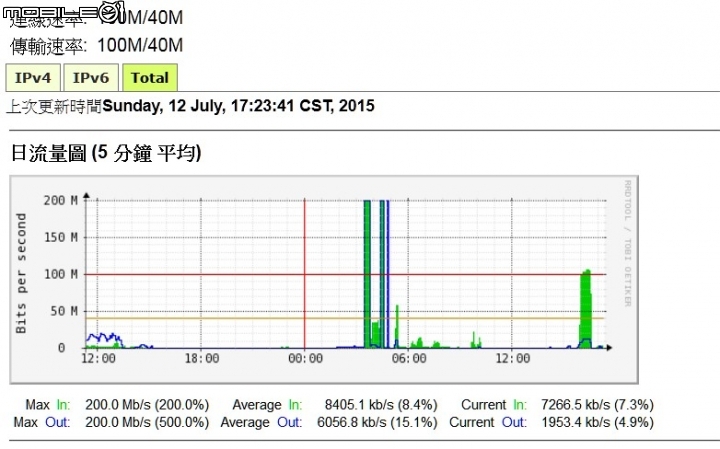Click the 'RRDTOOL / TOBI OETIKER' vertical credit text
The width and height of the screenshot is (720, 449).
(x=627, y=243)
